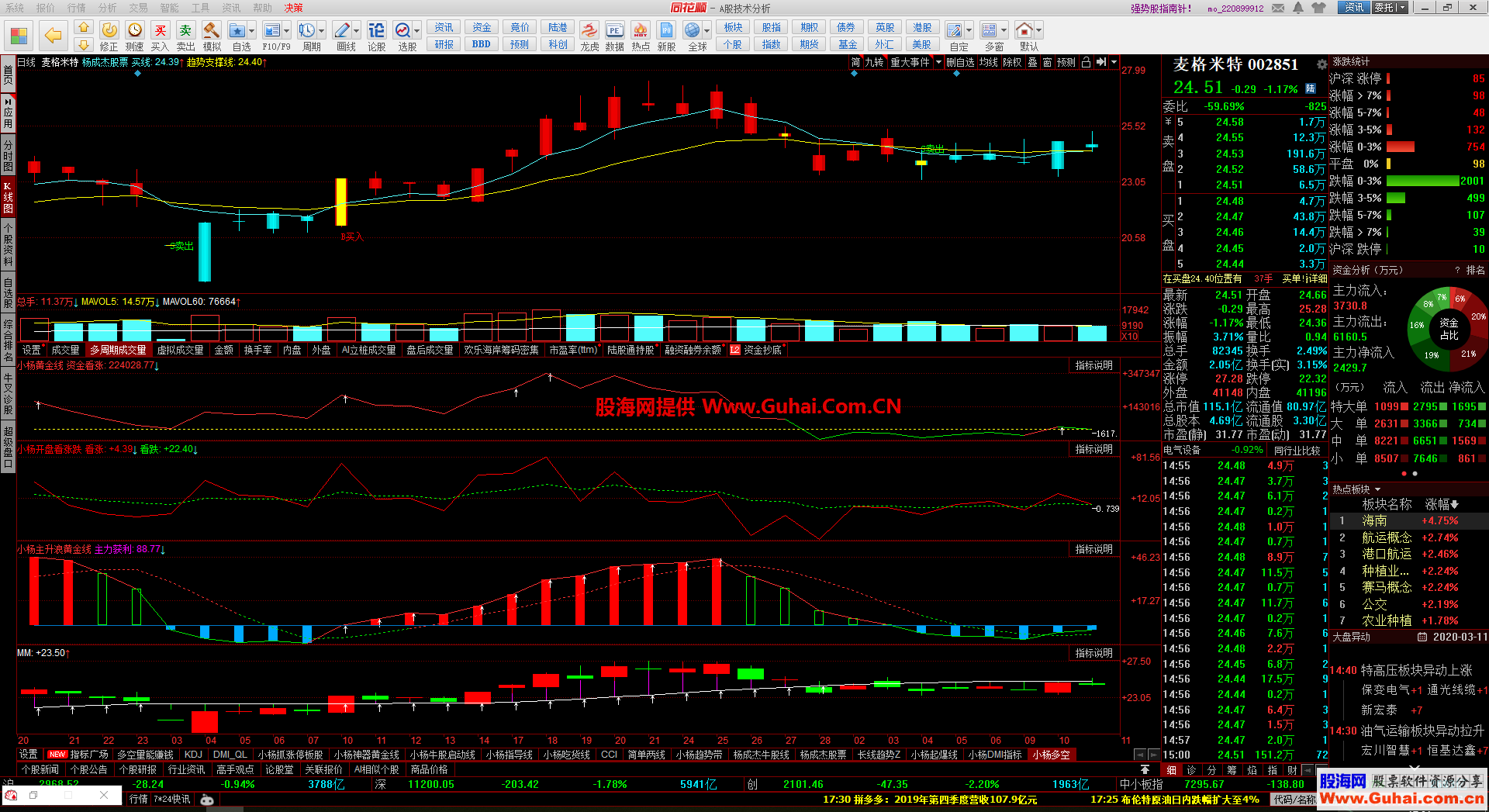Click the lock icon in chart toolbar
The image size is (1489, 812).
[1086, 62]
